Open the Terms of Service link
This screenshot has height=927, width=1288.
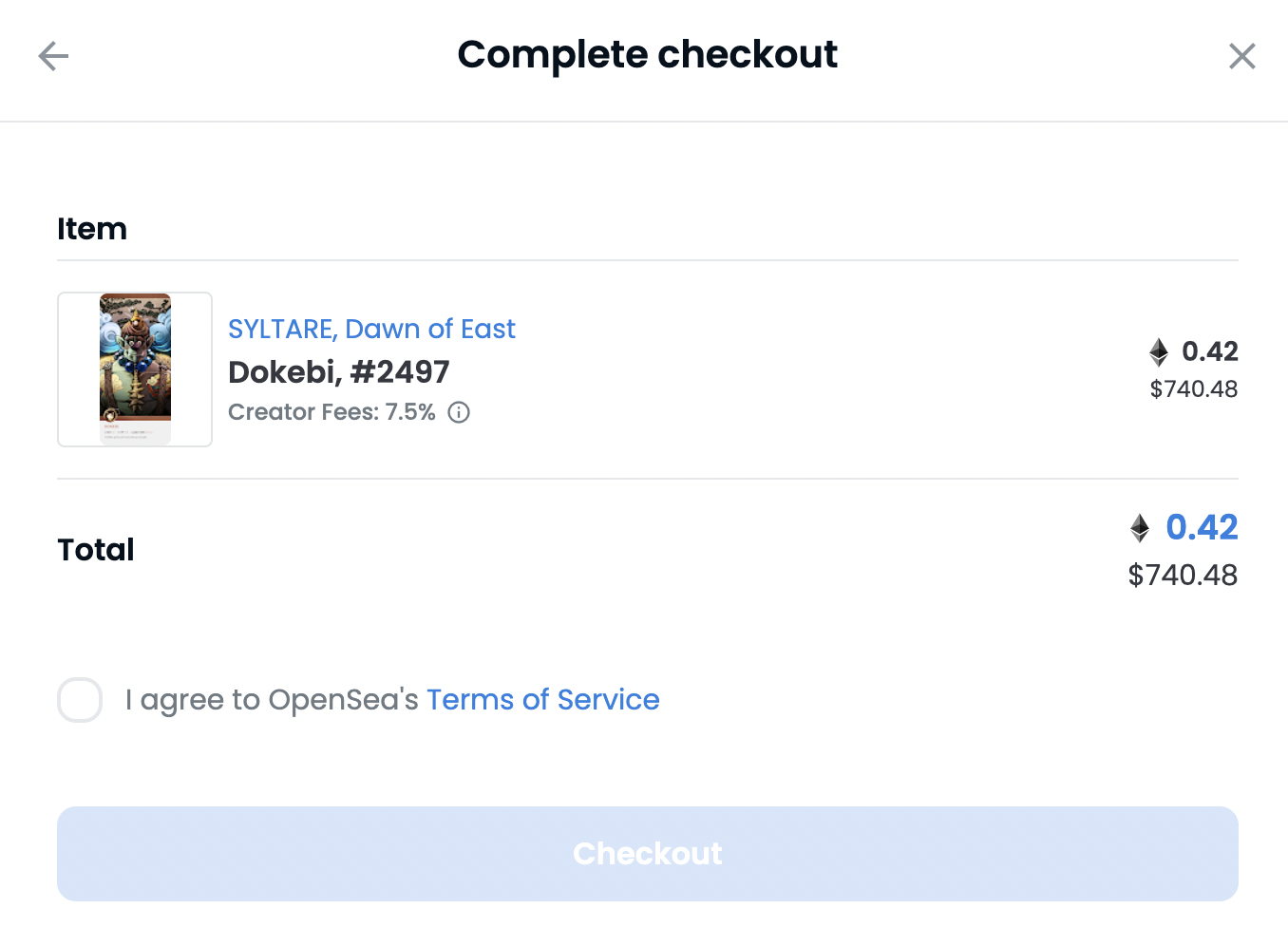pyautogui.click(x=542, y=700)
